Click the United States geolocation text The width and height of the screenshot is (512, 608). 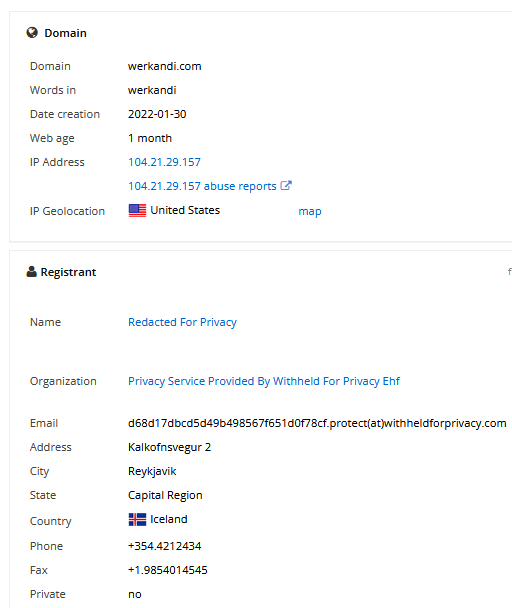[x=185, y=210]
